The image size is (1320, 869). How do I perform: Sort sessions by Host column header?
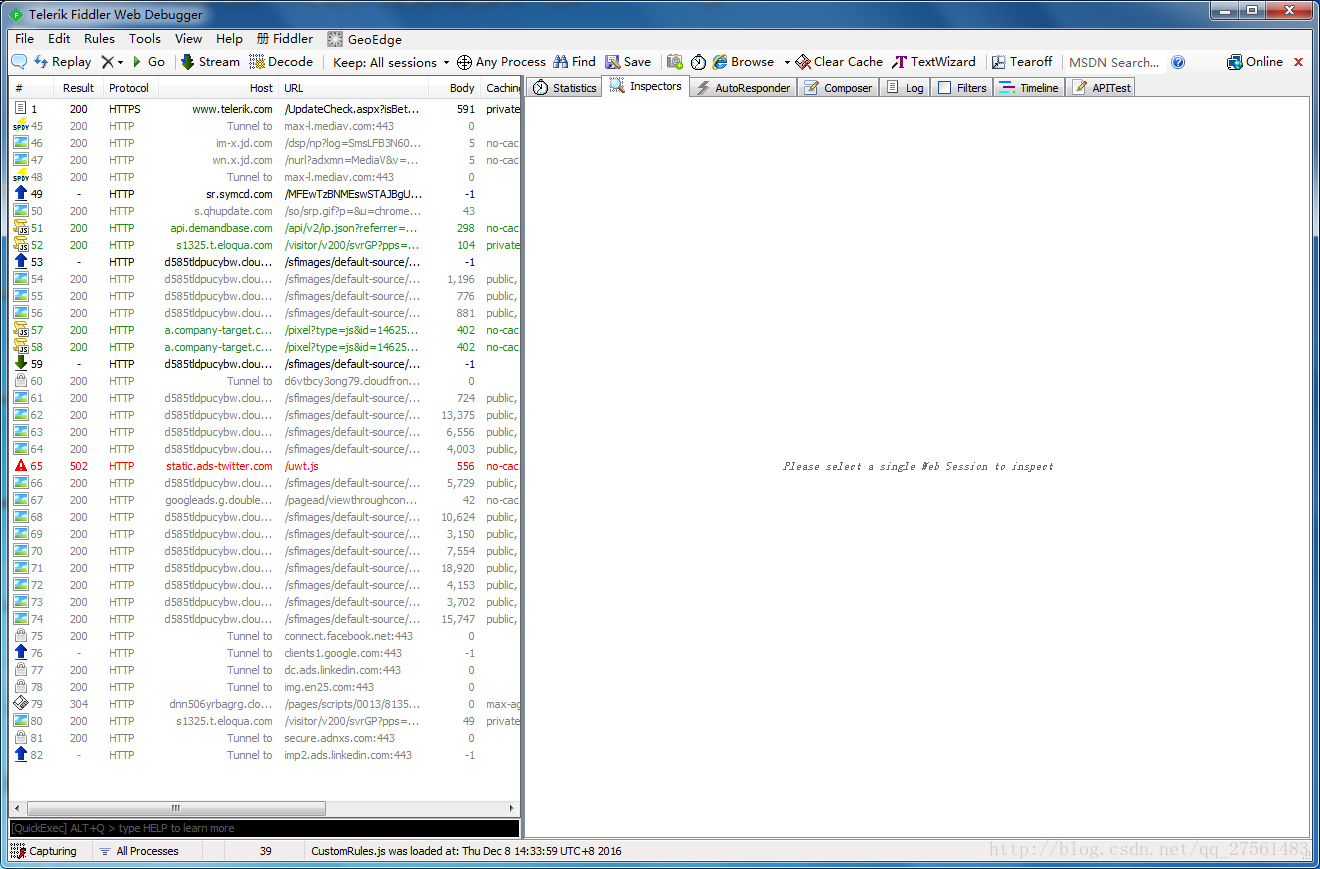218,88
